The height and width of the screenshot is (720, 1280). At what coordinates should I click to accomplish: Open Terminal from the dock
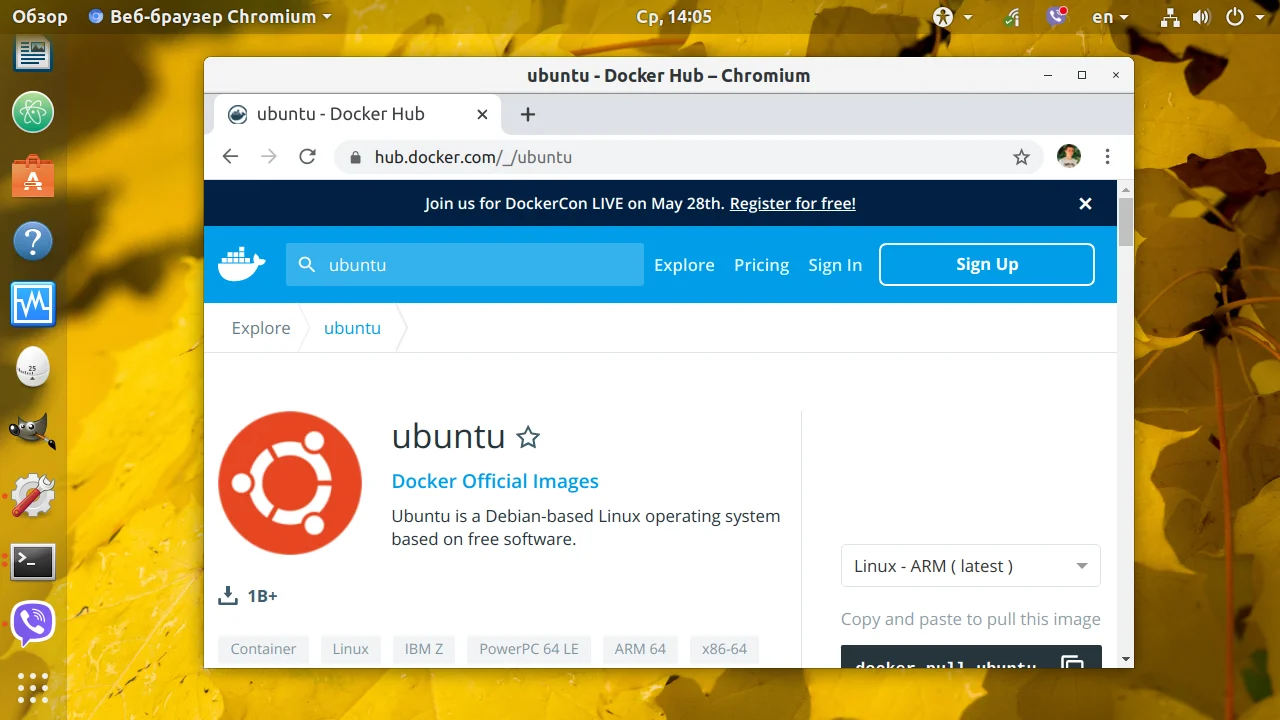33,561
